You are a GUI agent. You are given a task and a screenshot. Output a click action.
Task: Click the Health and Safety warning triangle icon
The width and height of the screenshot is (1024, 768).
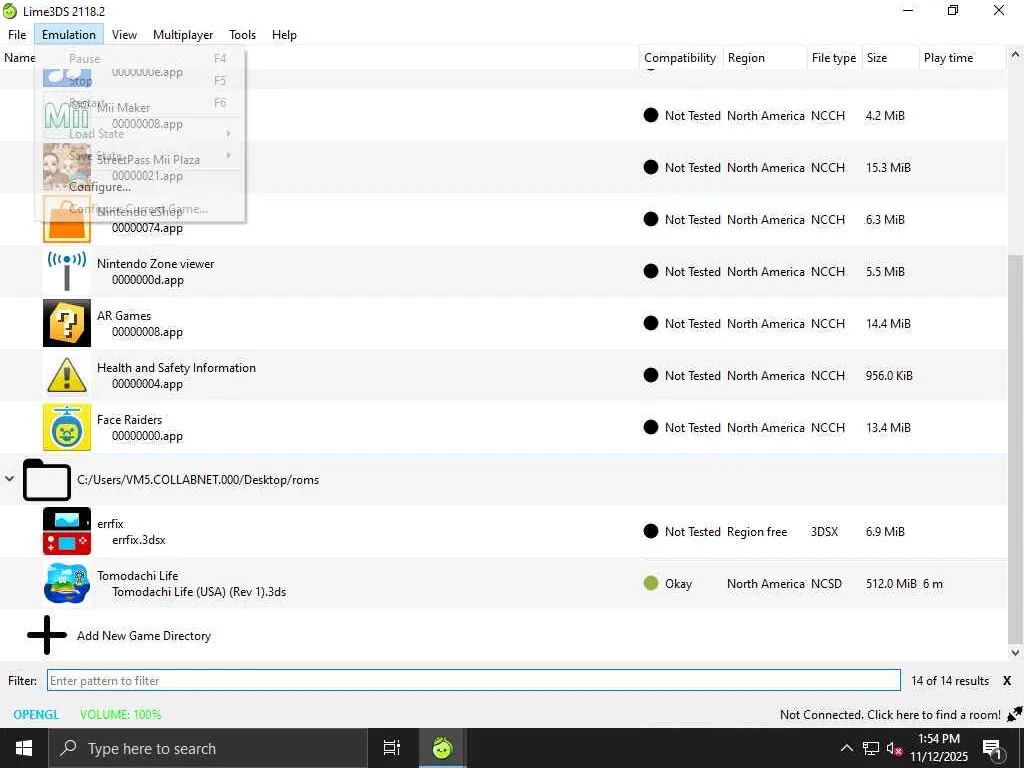[67, 376]
